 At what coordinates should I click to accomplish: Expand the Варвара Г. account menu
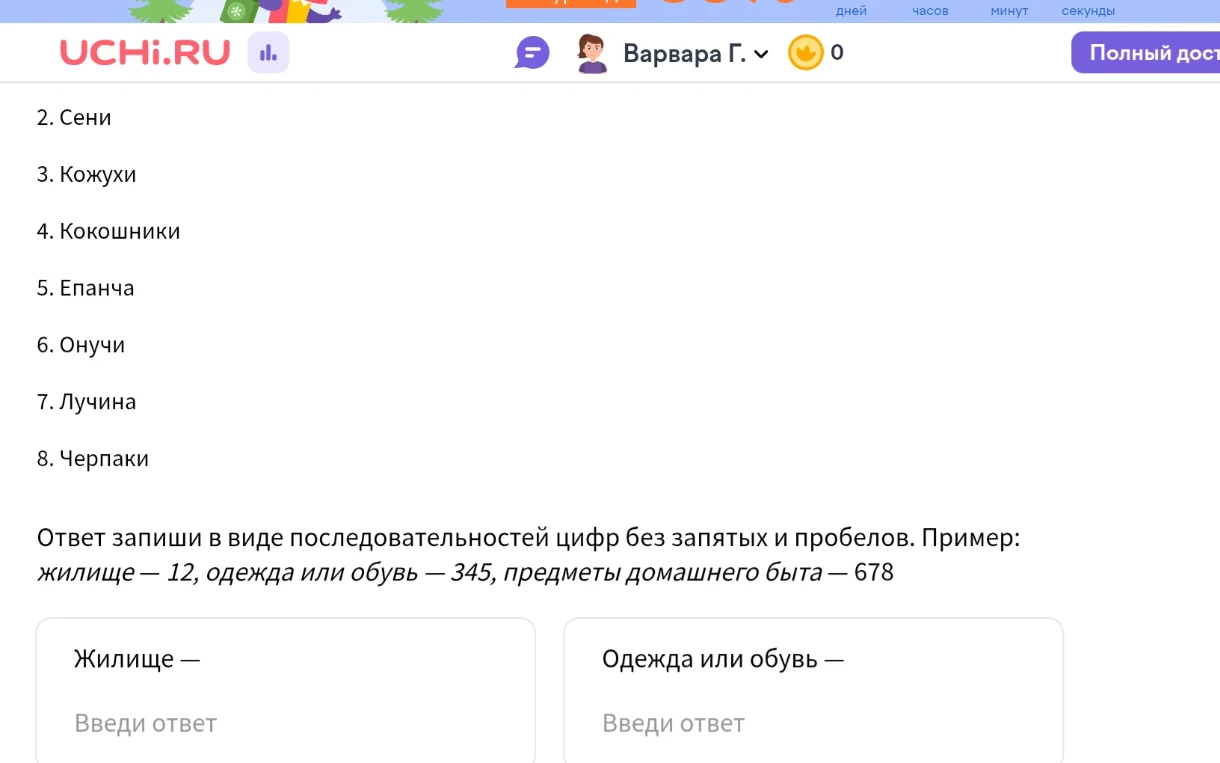click(x=696, y=53)
